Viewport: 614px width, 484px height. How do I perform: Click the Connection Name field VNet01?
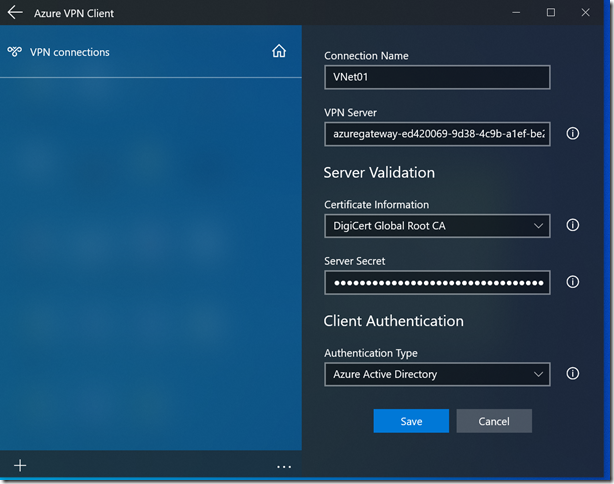pos(437,77)
